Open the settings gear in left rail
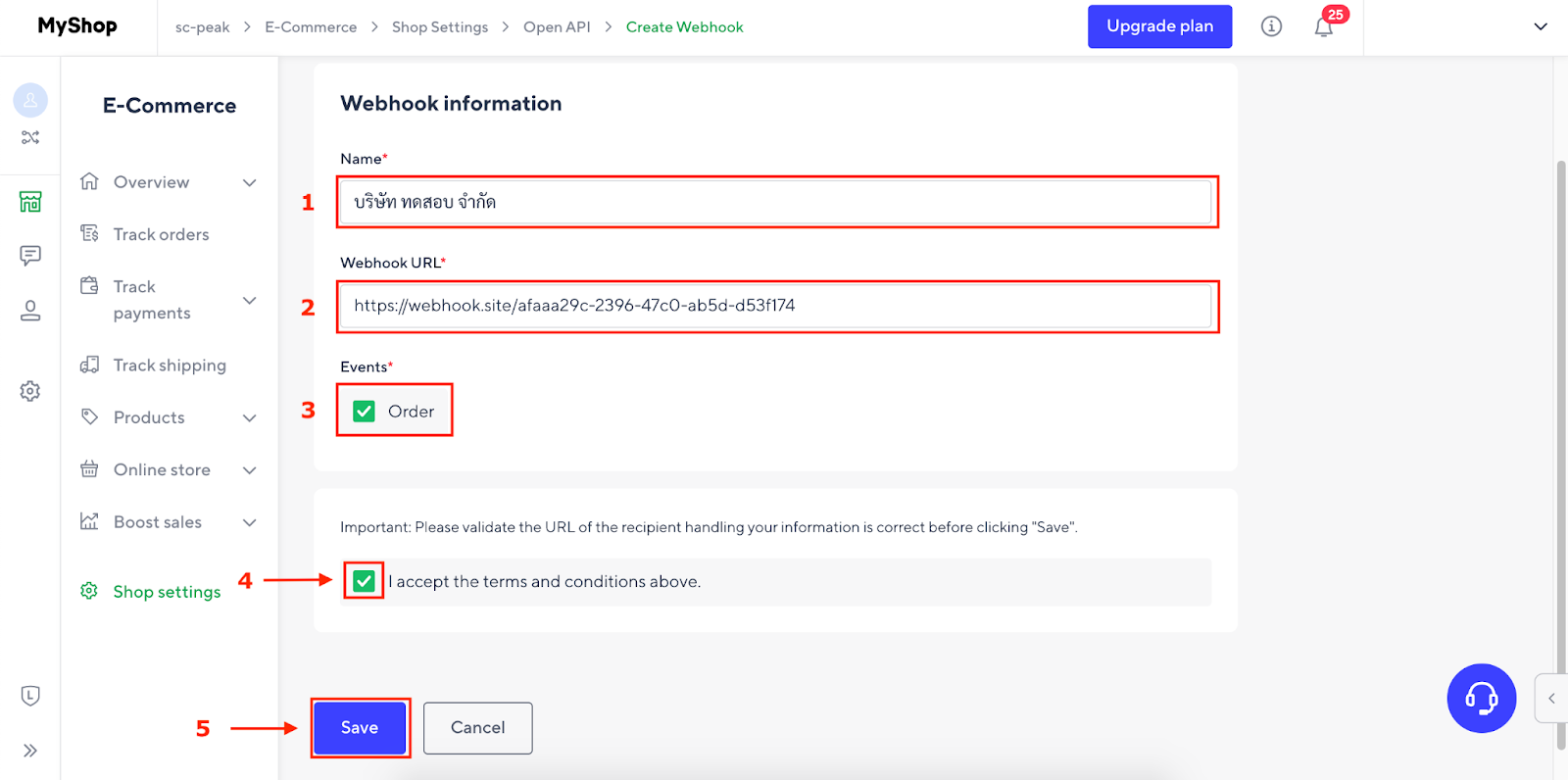The height and width of the screenshot is (780, 1568). click(x=30, y=391)
